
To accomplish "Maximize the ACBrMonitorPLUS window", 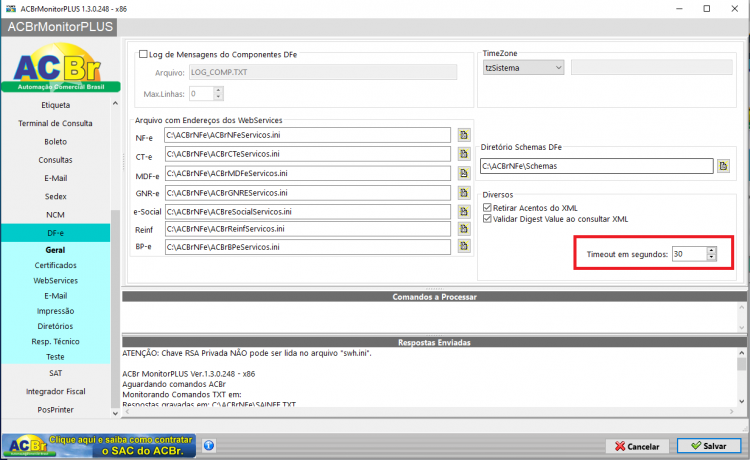I will coord(706,9).
